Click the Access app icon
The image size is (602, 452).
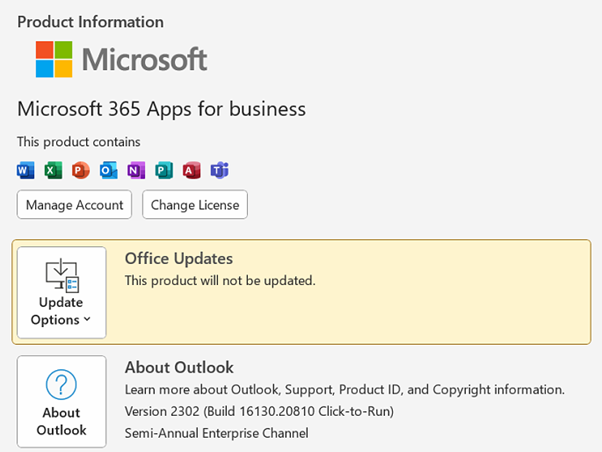tap(192, 170)
